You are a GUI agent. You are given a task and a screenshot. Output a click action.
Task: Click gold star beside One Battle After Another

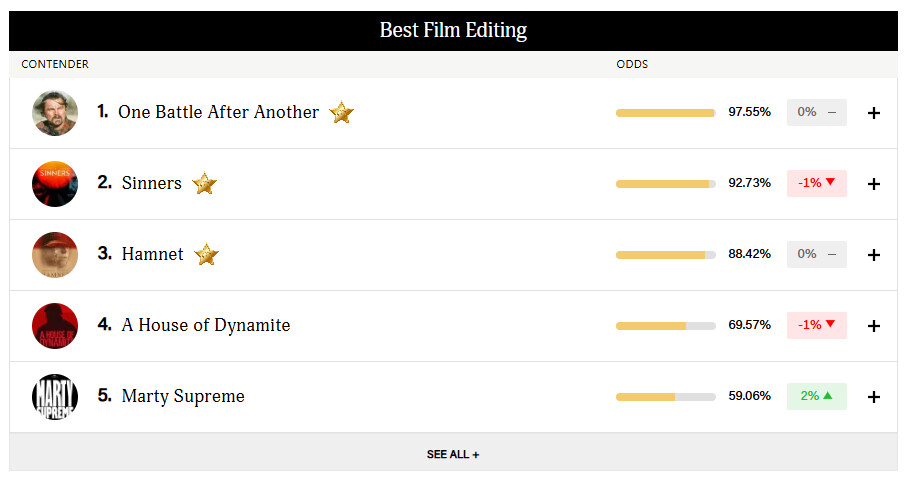pyautogui.click(x=342, y=113)
